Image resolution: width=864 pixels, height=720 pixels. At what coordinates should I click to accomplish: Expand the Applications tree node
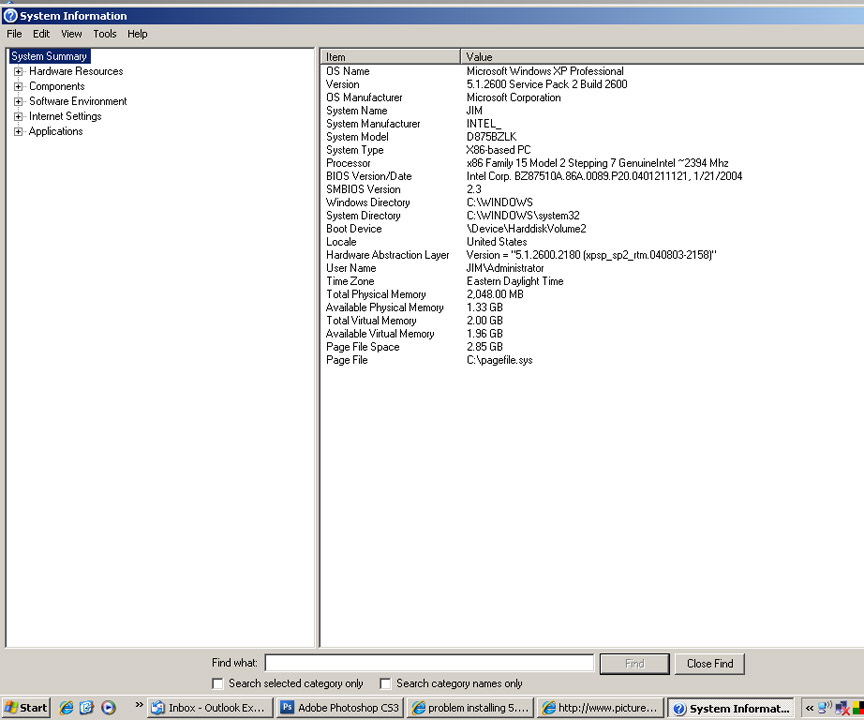tap(18, 131)
